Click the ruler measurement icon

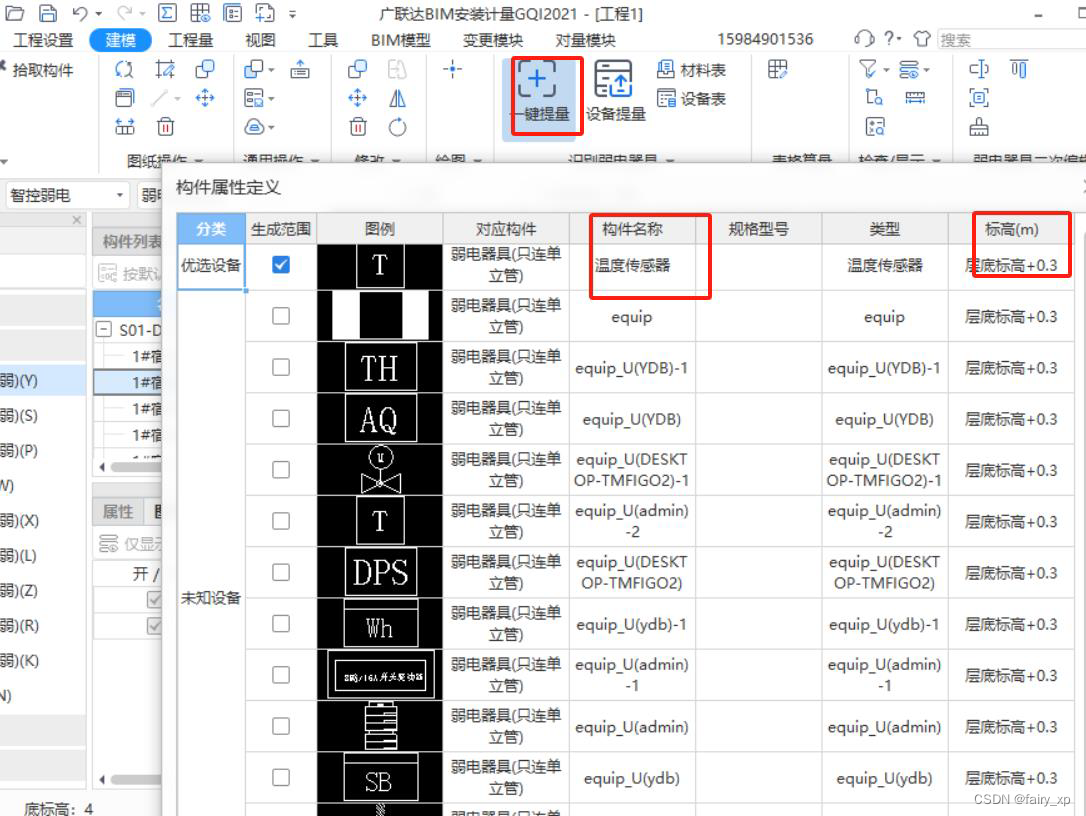coord(915,98)
